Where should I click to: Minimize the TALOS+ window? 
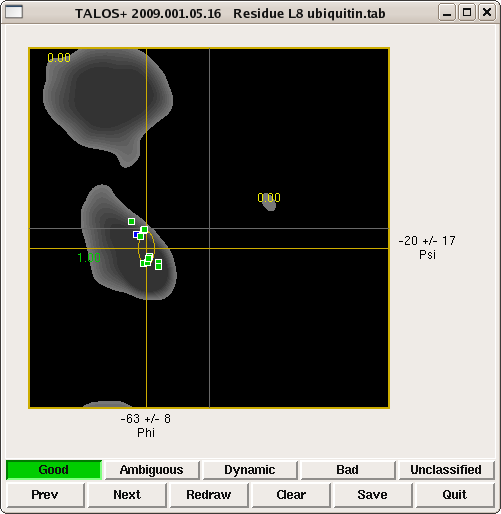447,13
